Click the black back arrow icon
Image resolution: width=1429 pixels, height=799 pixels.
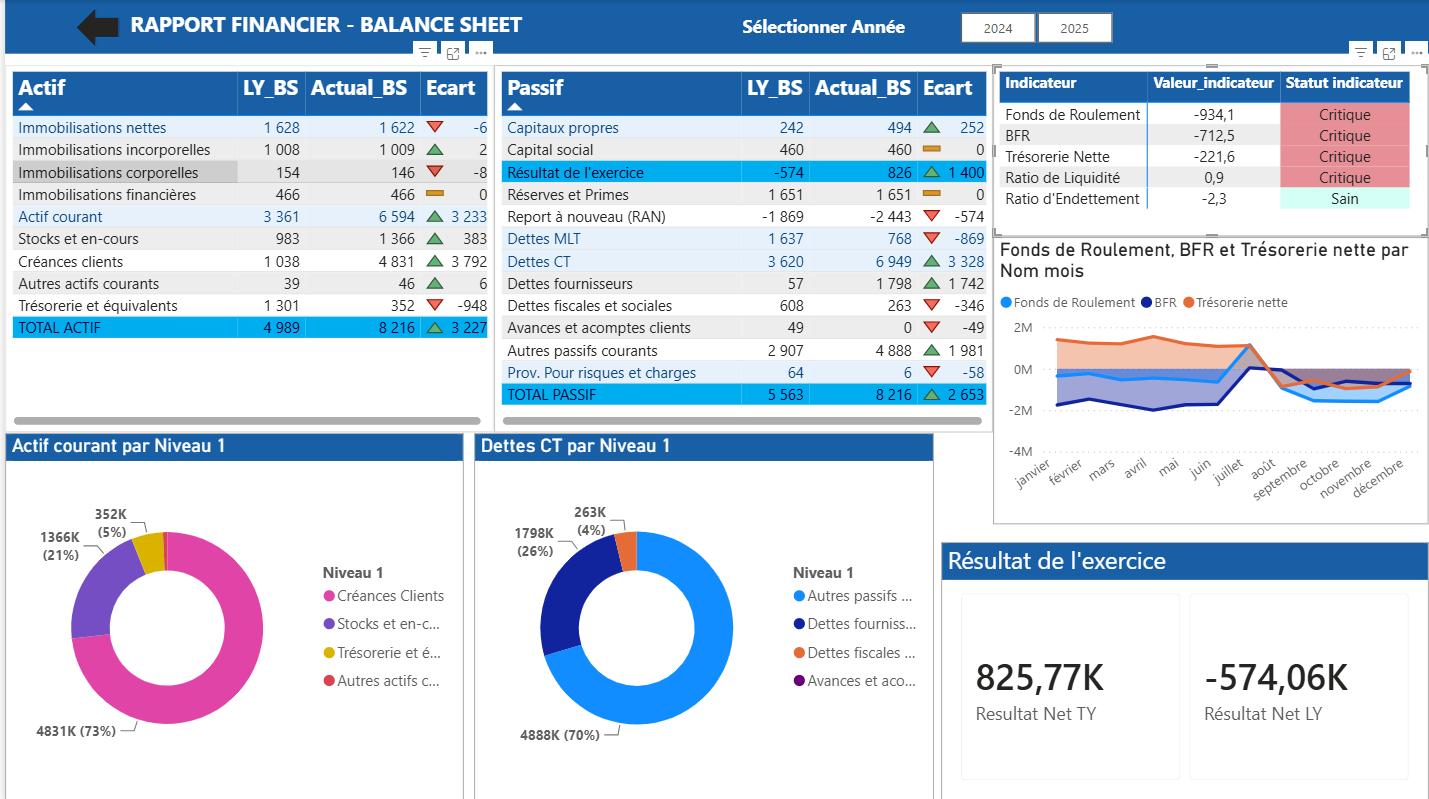98,27
